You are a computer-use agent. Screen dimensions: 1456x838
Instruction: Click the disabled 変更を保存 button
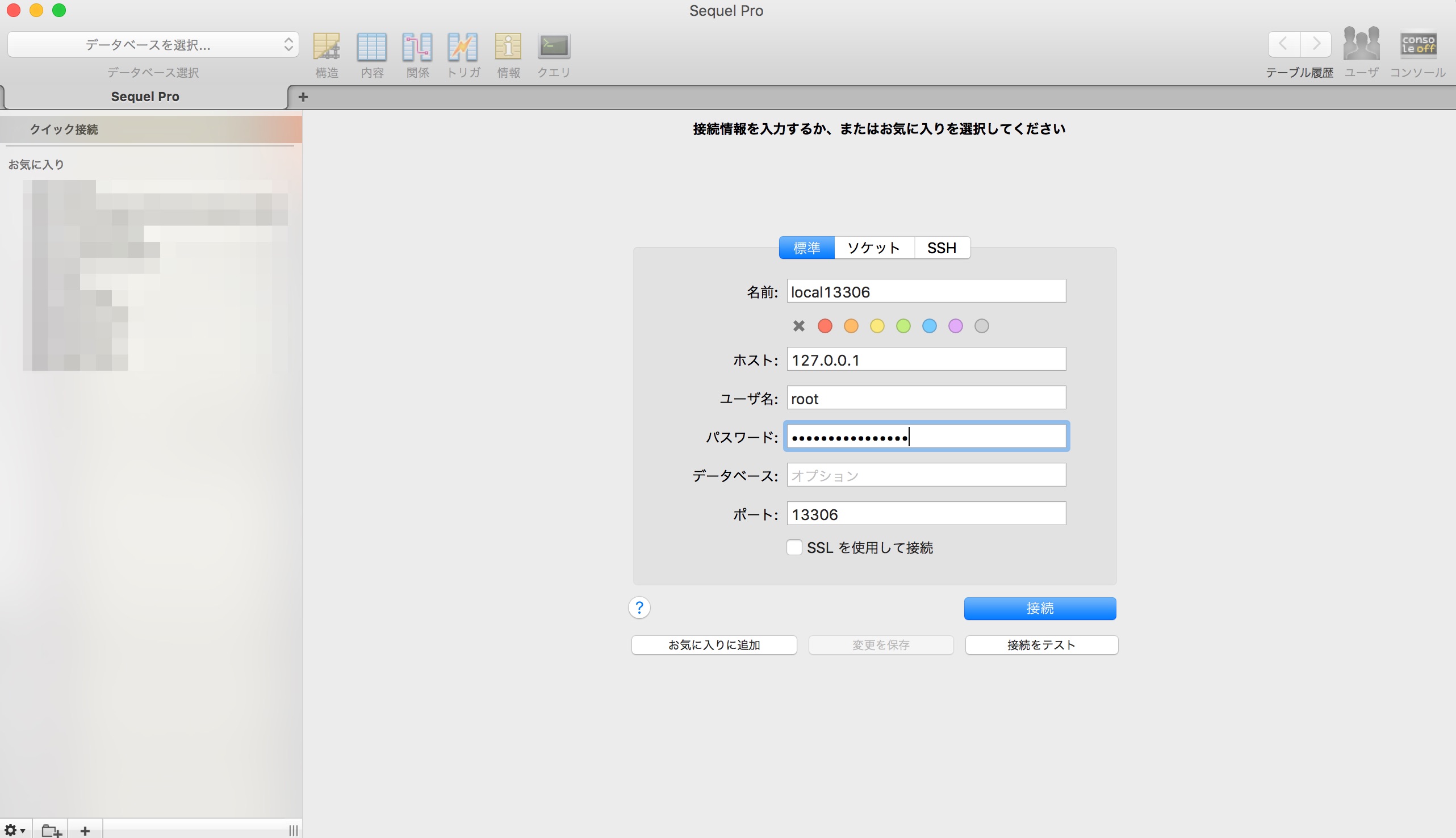pos(881,644)
